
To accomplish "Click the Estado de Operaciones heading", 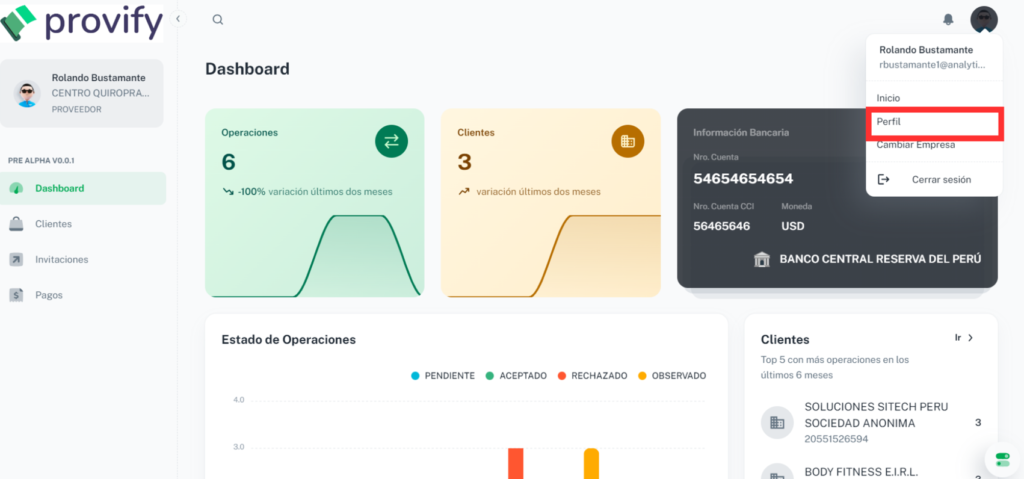I will [289, 339].
